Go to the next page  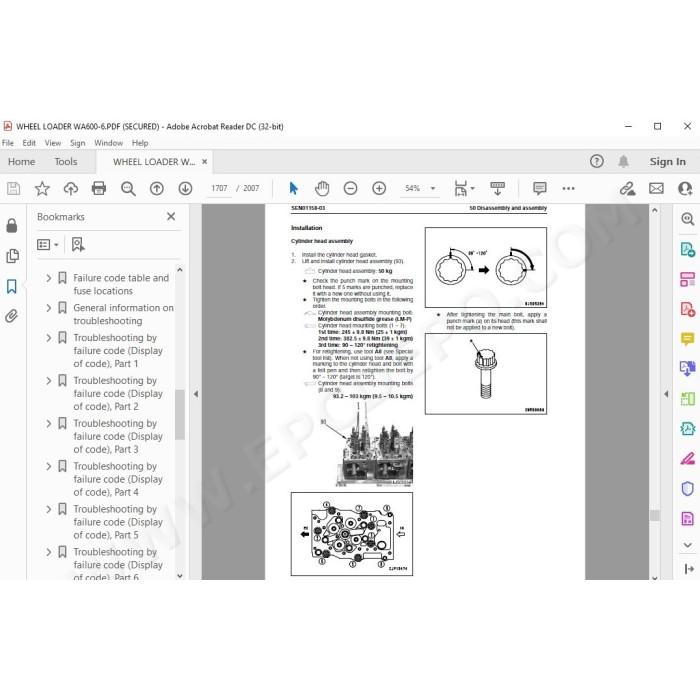[x=185, y=188]
